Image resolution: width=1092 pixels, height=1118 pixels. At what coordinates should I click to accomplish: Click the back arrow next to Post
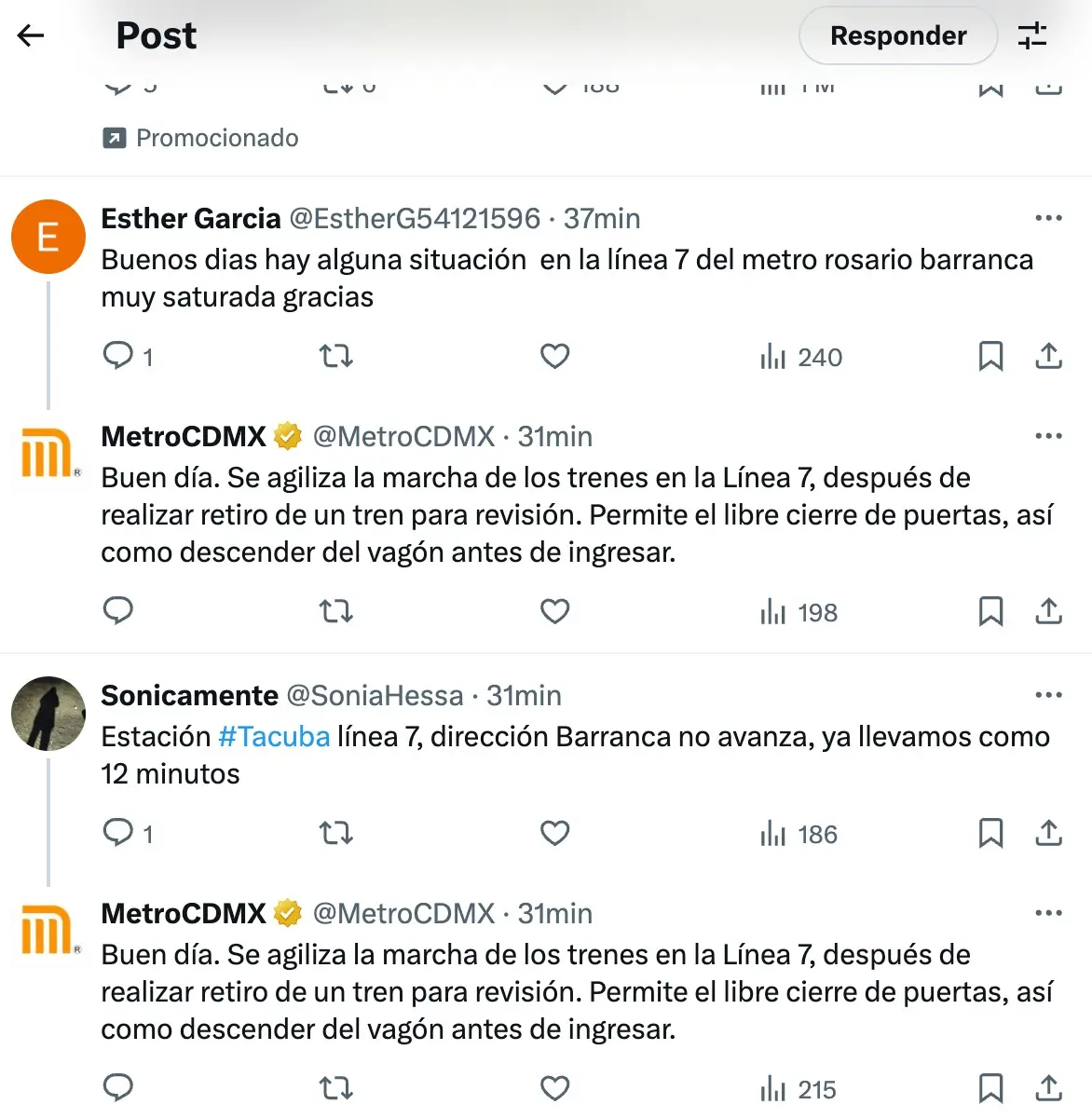31,35
